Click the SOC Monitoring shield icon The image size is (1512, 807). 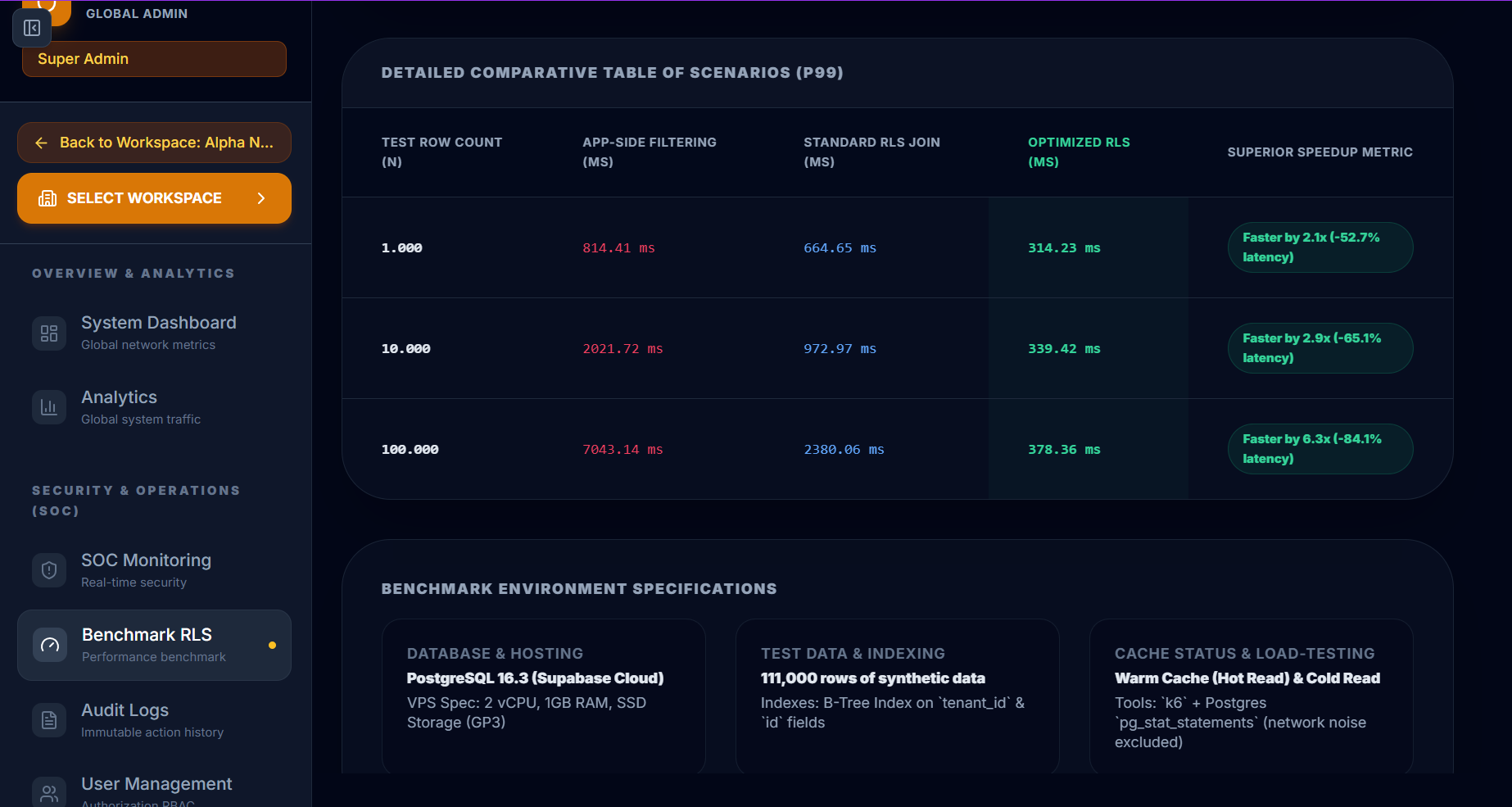(x=49, y=570)
